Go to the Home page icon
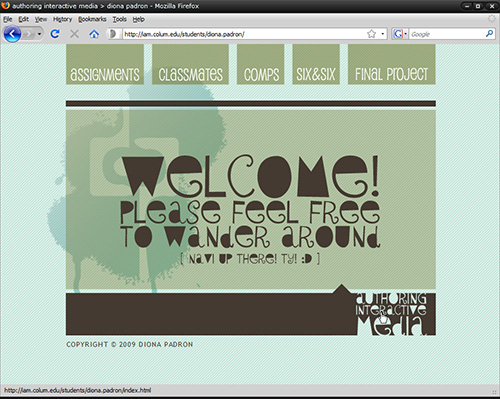 (94, 34)
